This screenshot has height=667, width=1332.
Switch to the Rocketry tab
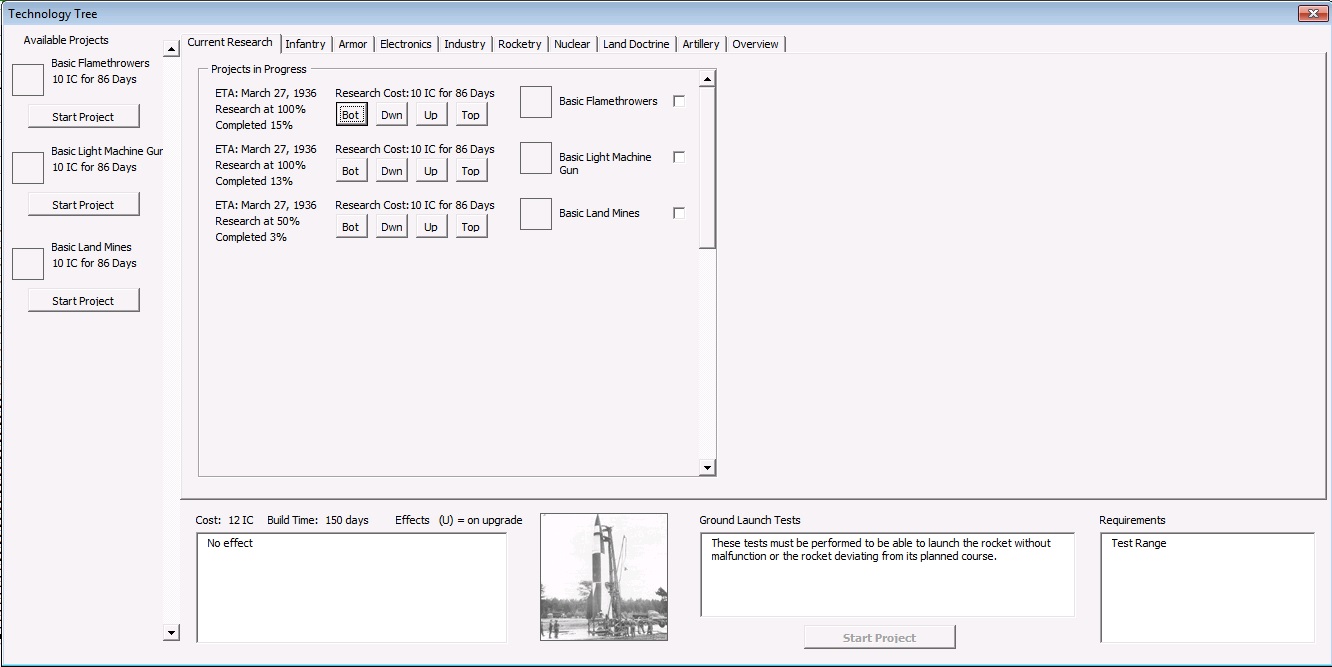tap(520, 44)
